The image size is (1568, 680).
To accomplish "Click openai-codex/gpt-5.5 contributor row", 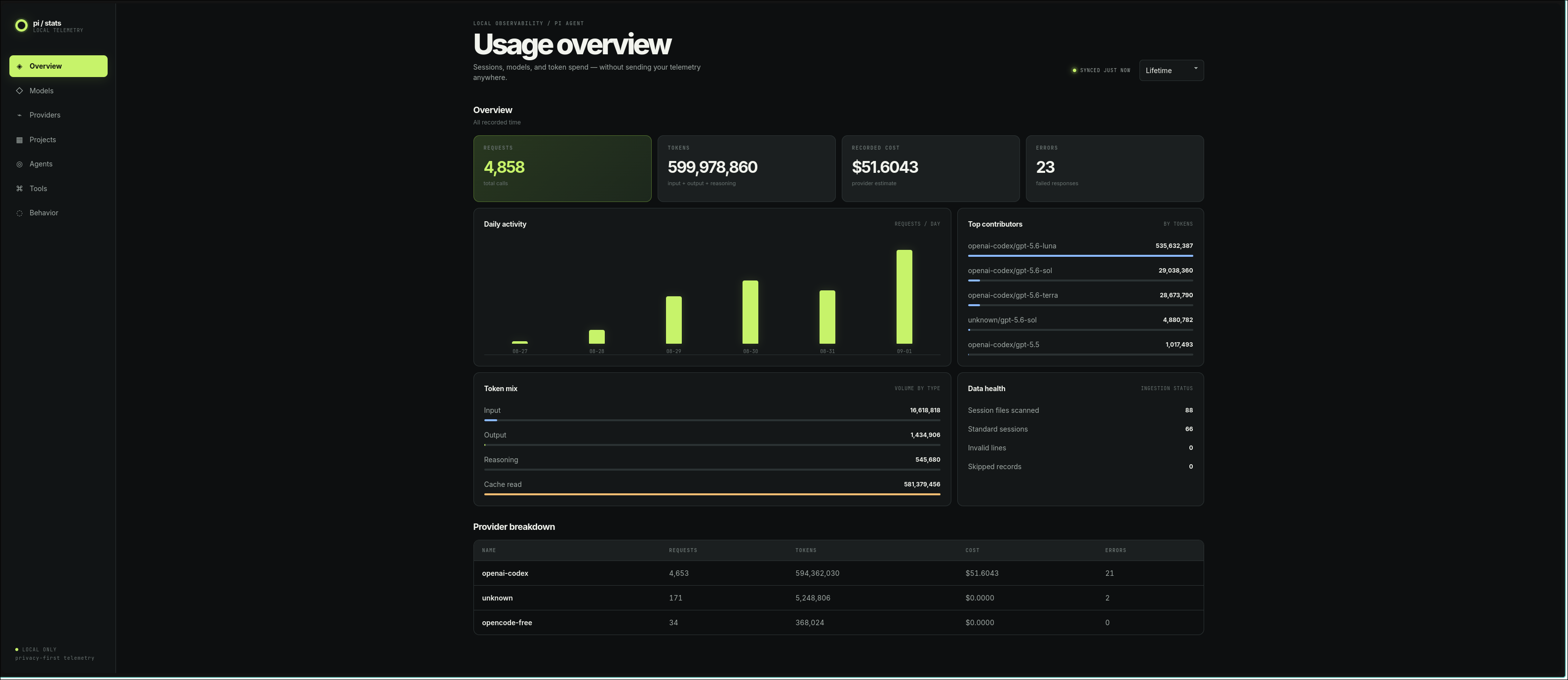I will 1080,348.
